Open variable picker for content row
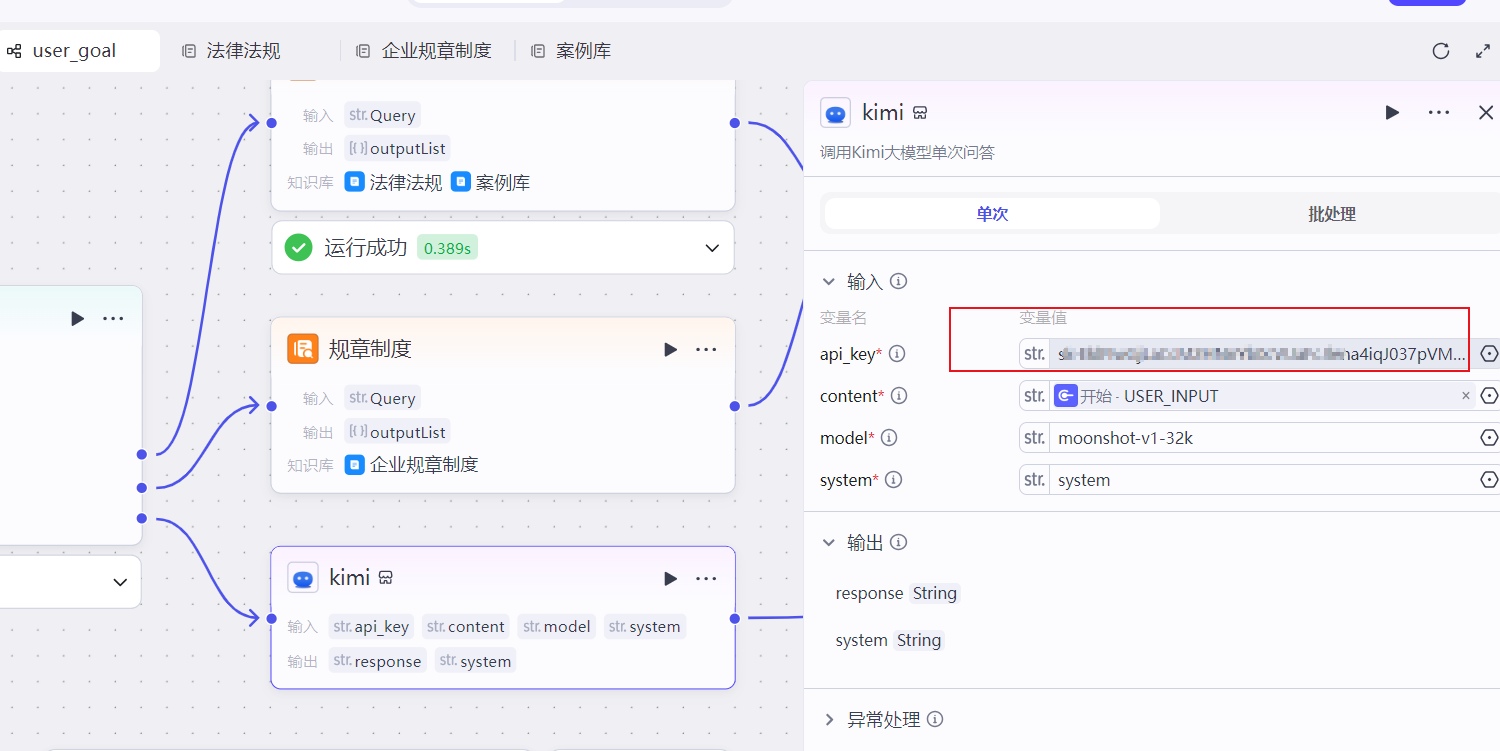Viewport: 1500px width, 751px height. click(x=1489, y=396)
